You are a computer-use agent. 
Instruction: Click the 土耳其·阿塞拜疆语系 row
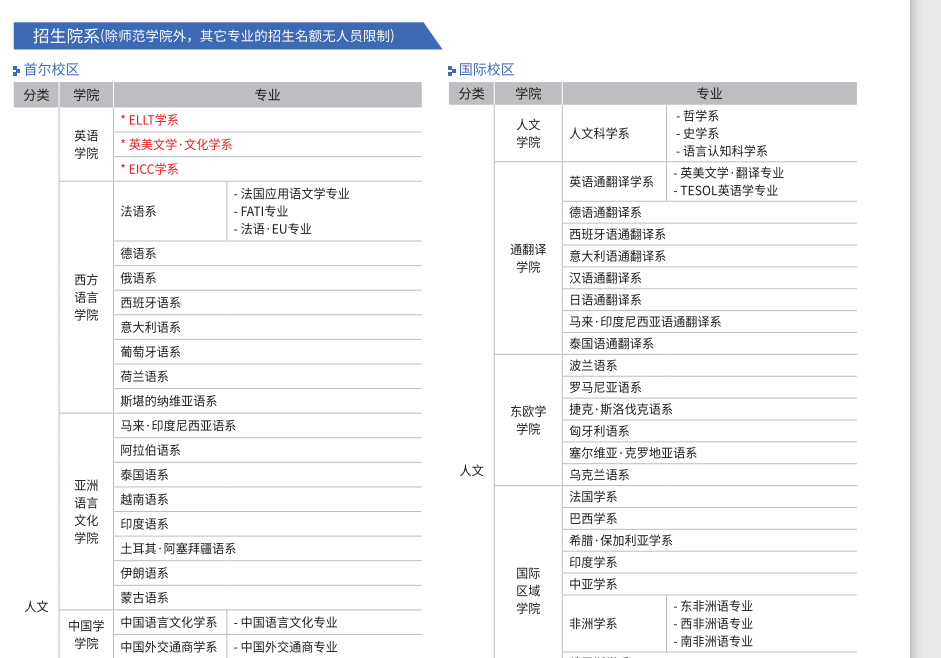pyautogui.click(x=268, y=549)
